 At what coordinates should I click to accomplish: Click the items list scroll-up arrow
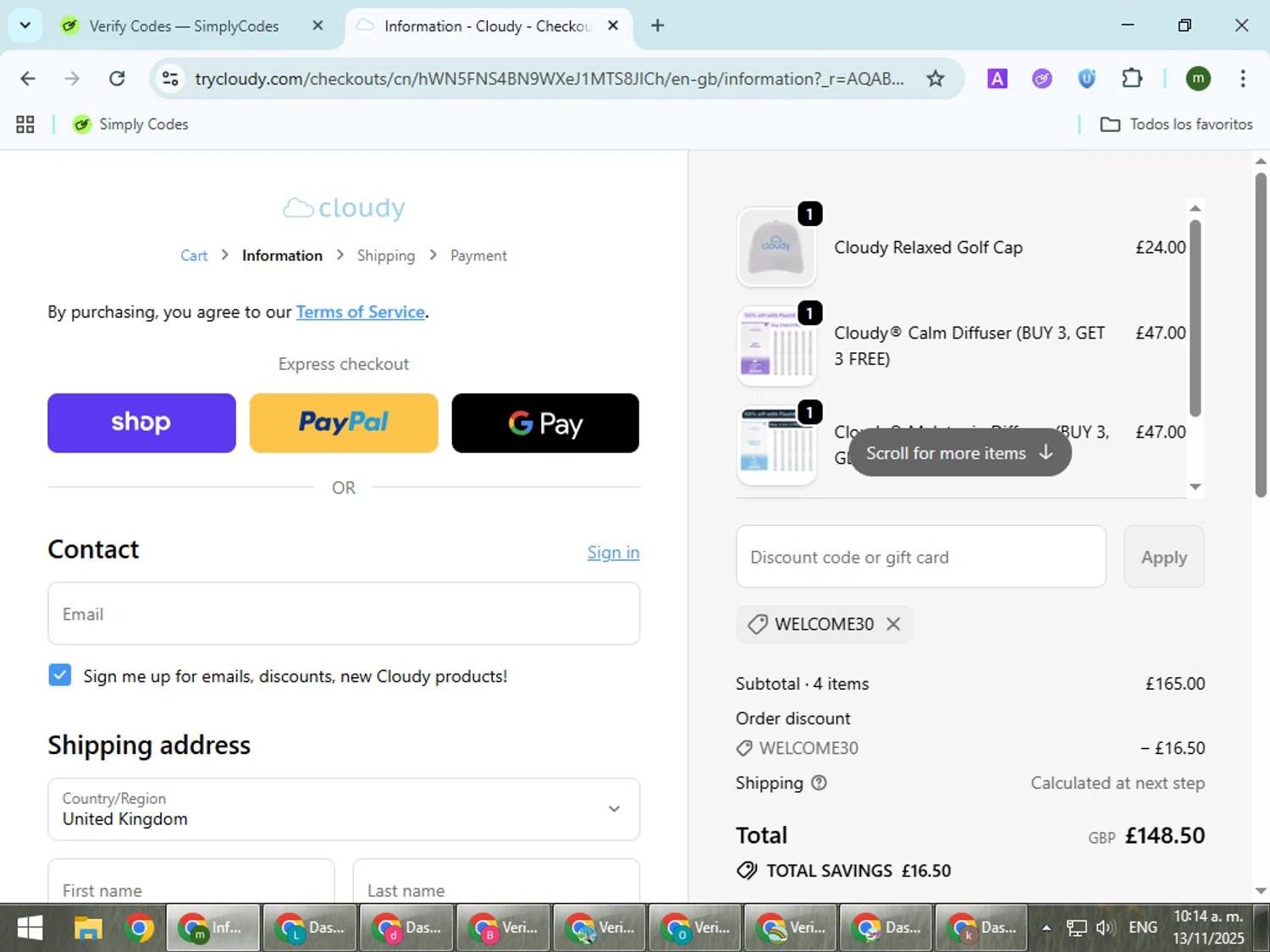tap(1195, 208)
